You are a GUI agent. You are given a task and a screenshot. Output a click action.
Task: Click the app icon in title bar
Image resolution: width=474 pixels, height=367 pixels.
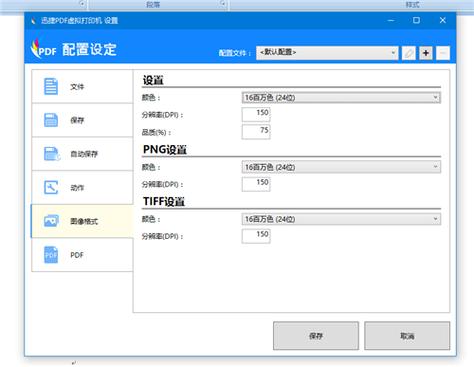click(33, 21)
